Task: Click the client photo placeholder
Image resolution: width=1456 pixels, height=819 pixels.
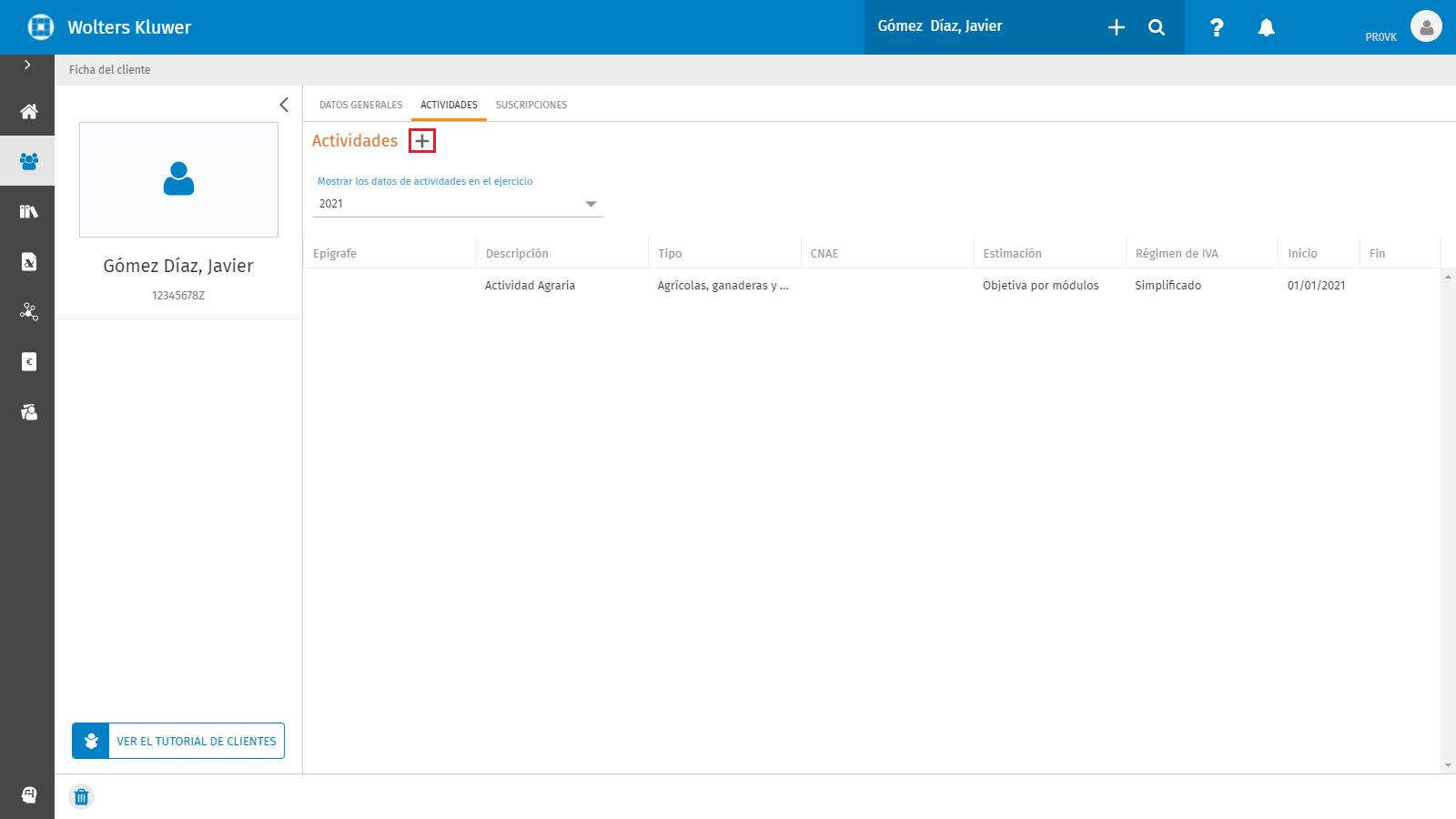Action: point(178,179)
